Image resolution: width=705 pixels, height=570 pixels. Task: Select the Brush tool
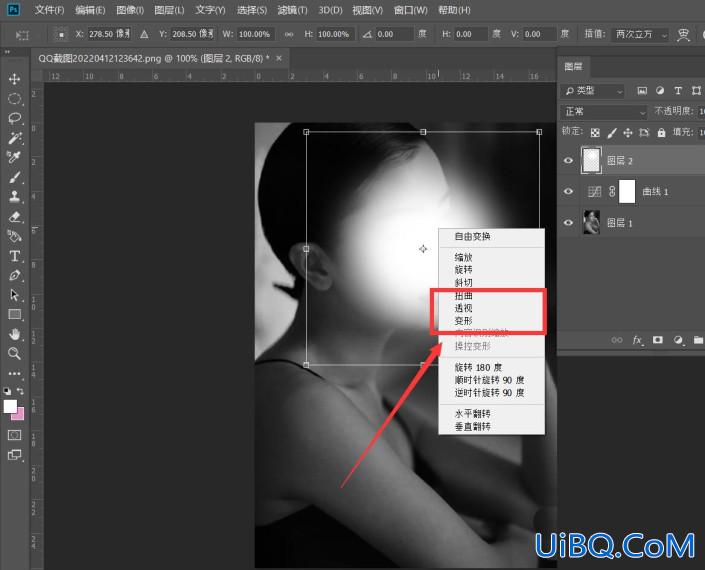pyautogui.click(x=14, y=177)
